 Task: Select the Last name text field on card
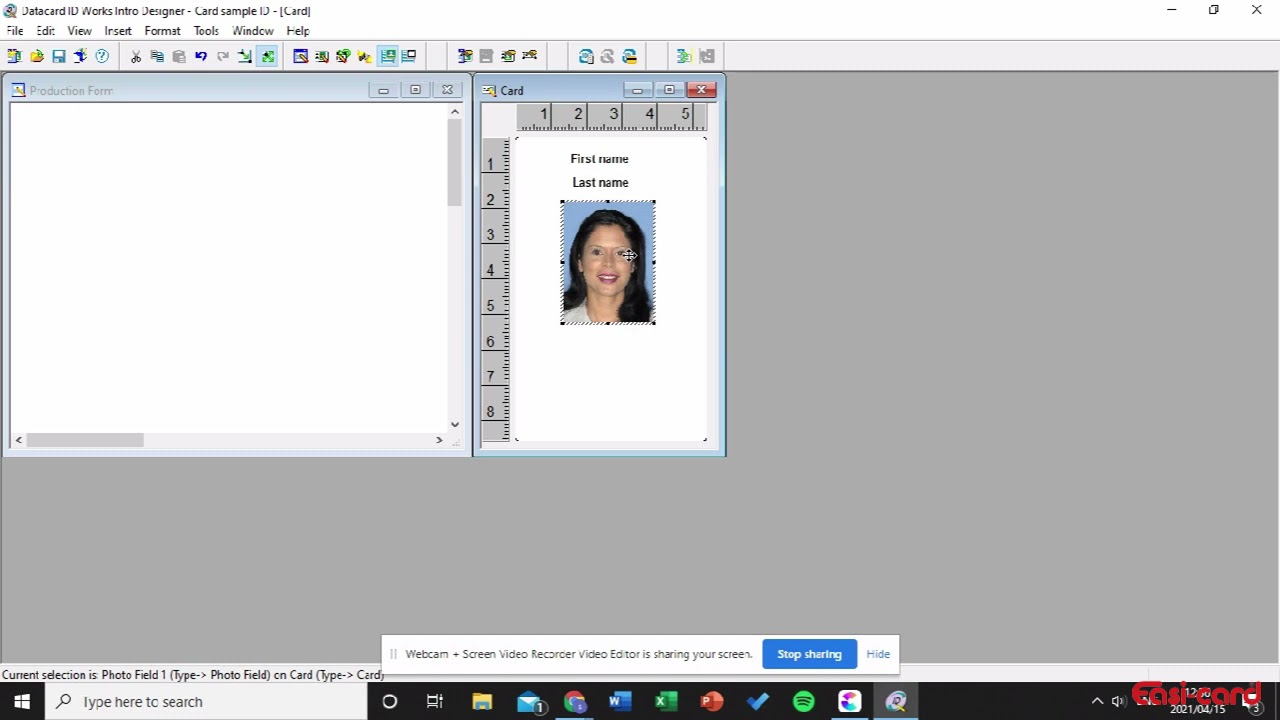click(600, 183)
